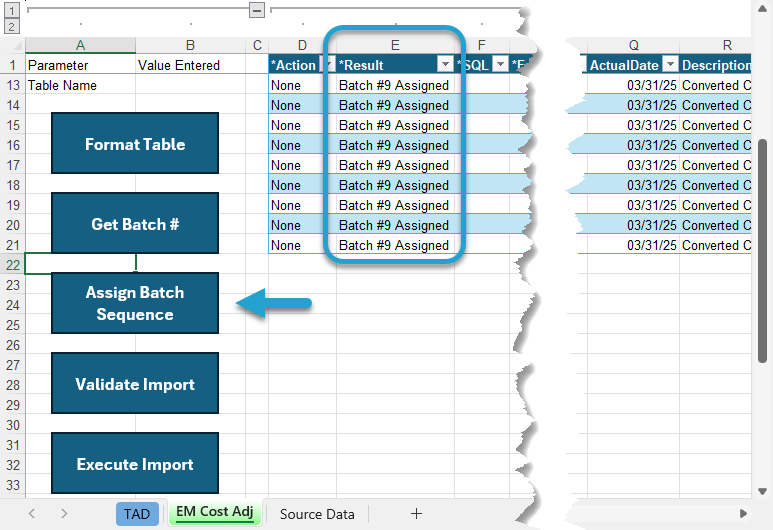Go to previous sheet tab arrow
Screen dimensions: 773x530
click(32, 514)
